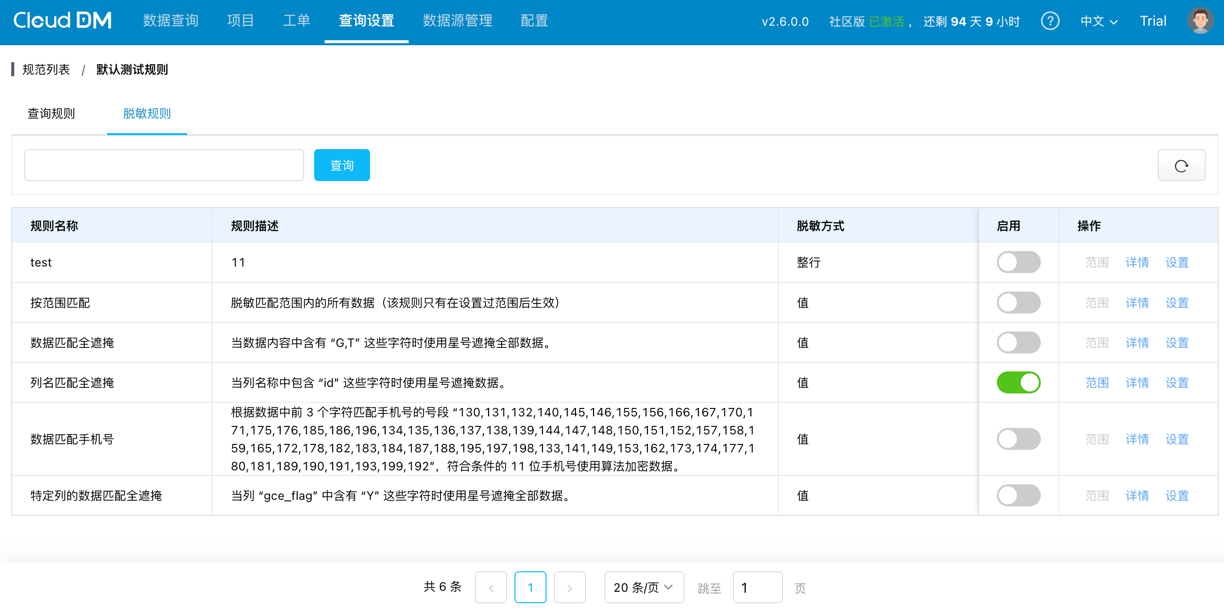
Task: Click the blue 查询 button
Action: (341, 166)
